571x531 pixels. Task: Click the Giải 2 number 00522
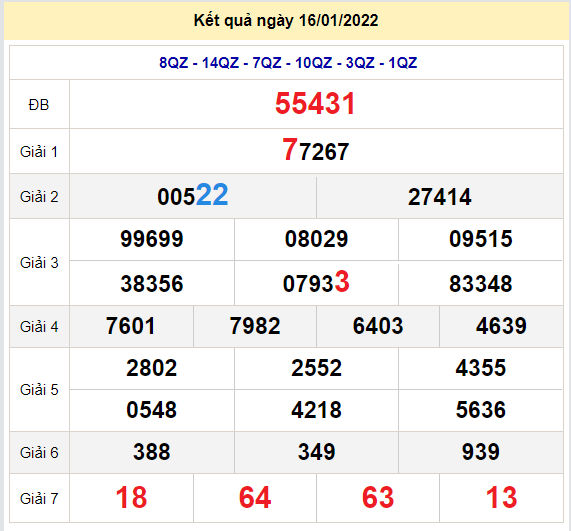(x=193, y=196)
